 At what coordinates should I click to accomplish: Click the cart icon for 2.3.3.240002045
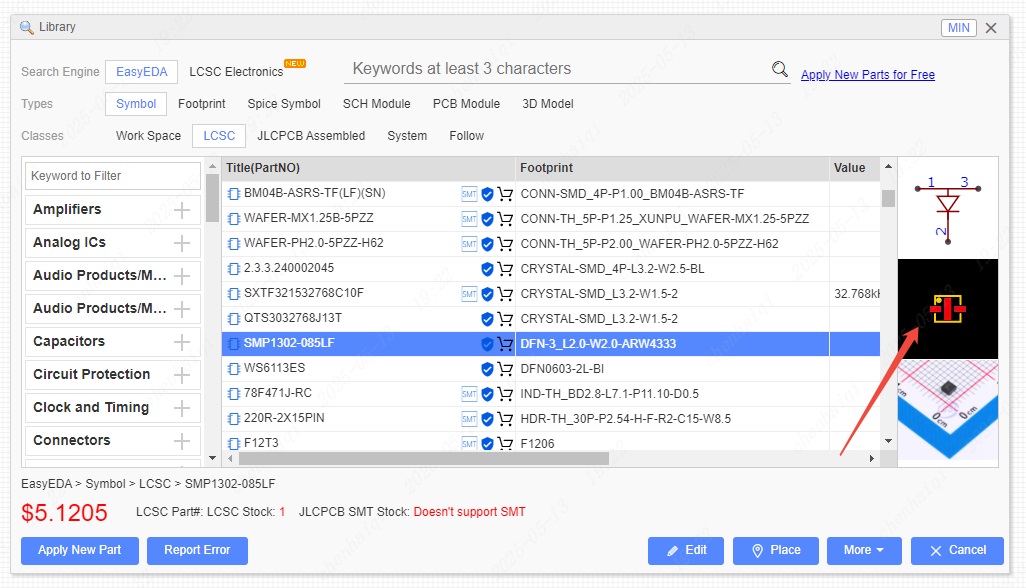pyautogui.click(x=505, y=269)
